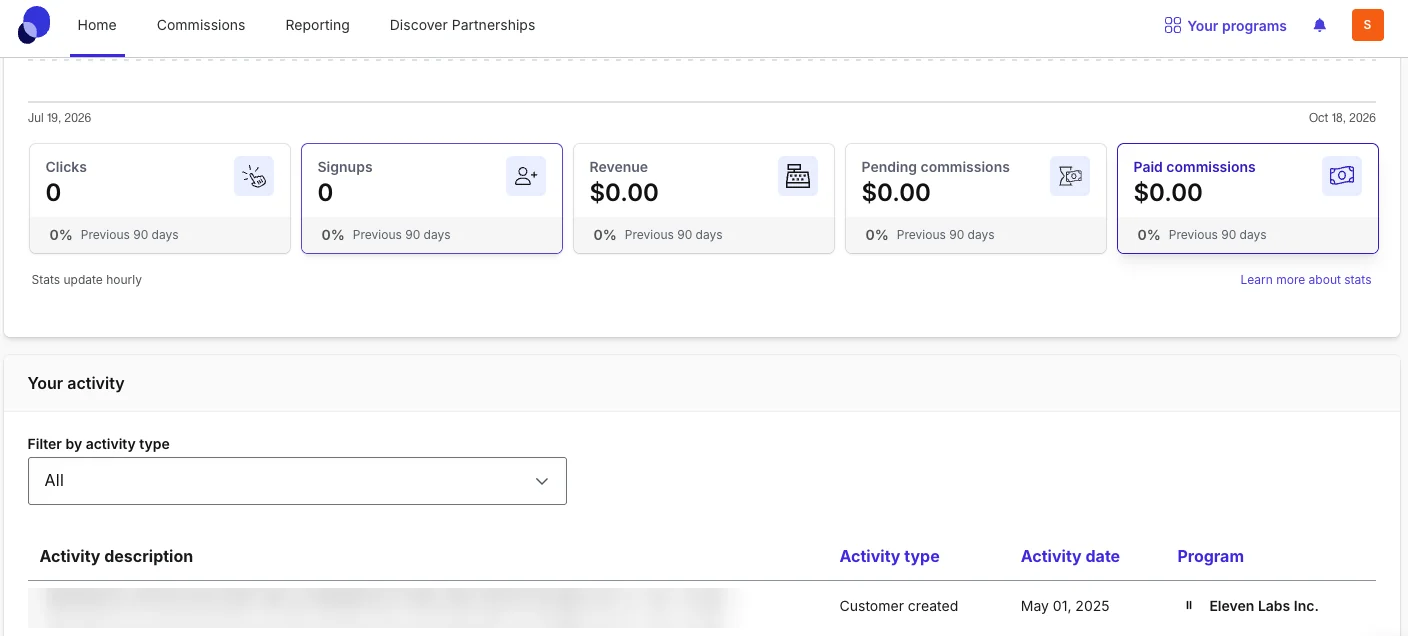Select the Clicks stat card
Viewport: 1408px width, 636px height.
pos(160,198)
